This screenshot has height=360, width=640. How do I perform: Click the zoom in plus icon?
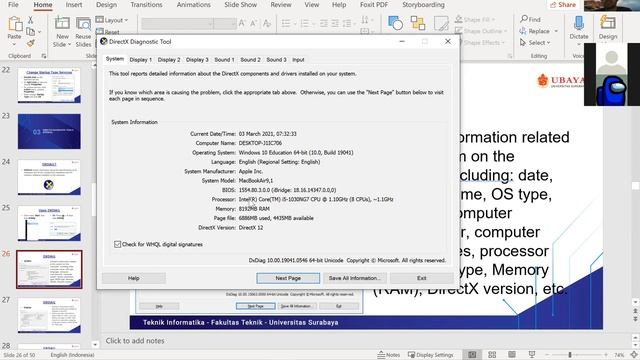click(606, 355)
